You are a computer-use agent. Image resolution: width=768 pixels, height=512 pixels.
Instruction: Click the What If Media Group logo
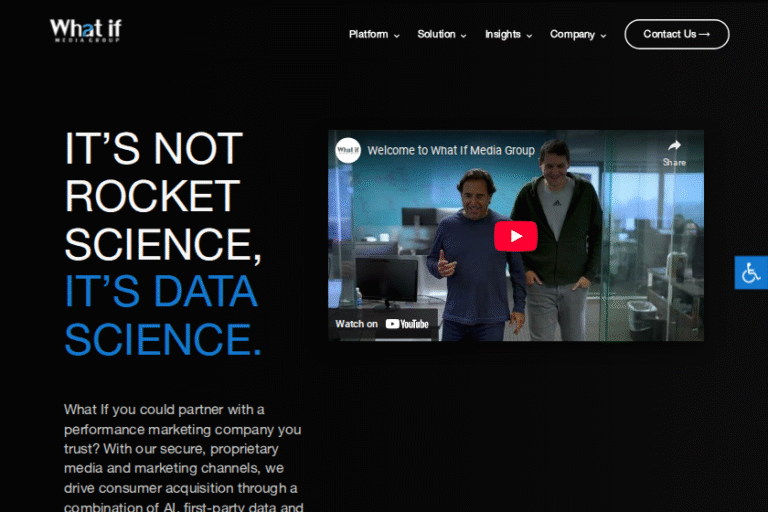point(85,29)
